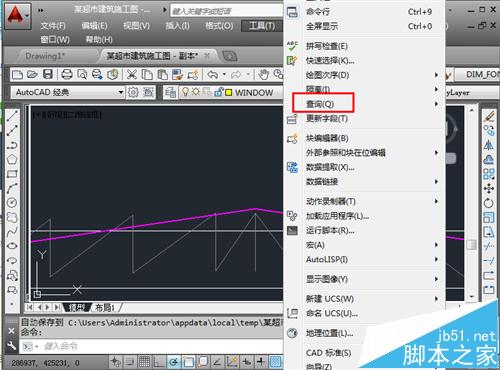Image resolution: width=500 pixels, height=370 pixels.
Task: Toggle Object Snap in status bar
Action: pyautogui.click(x=188, y=362)
